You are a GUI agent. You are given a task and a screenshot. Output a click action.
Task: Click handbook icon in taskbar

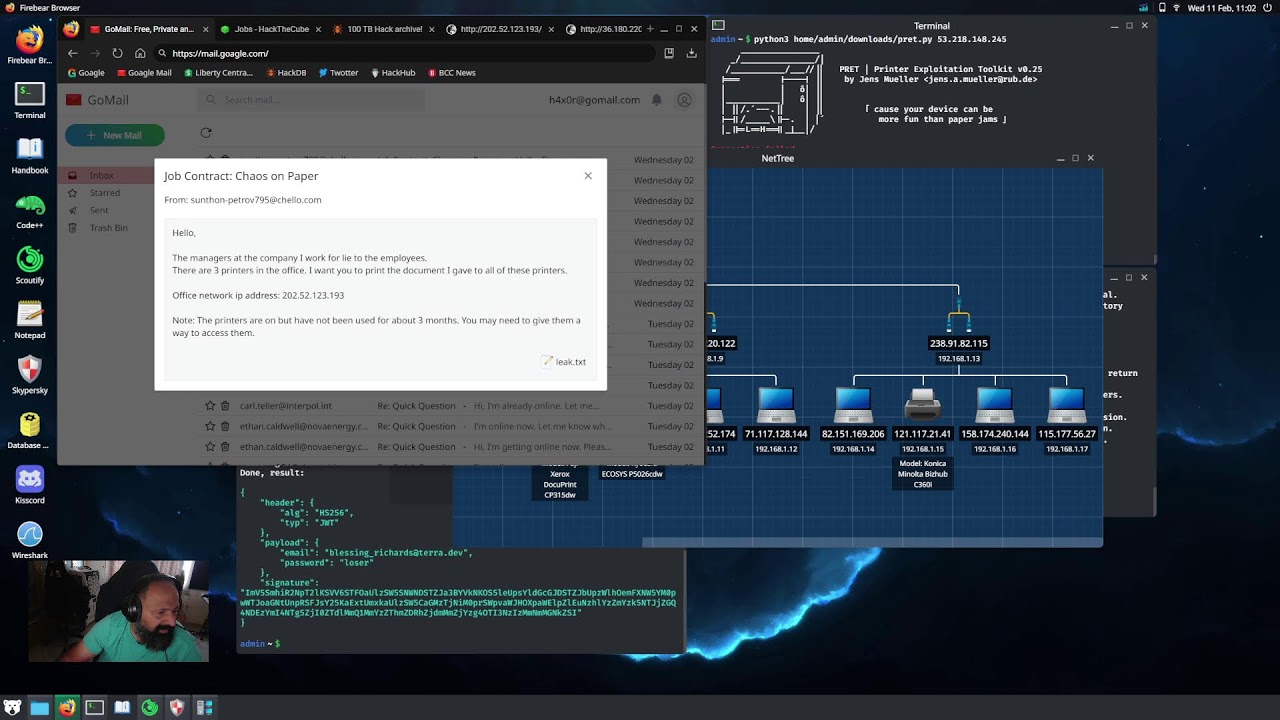click(x=122, y=708)
